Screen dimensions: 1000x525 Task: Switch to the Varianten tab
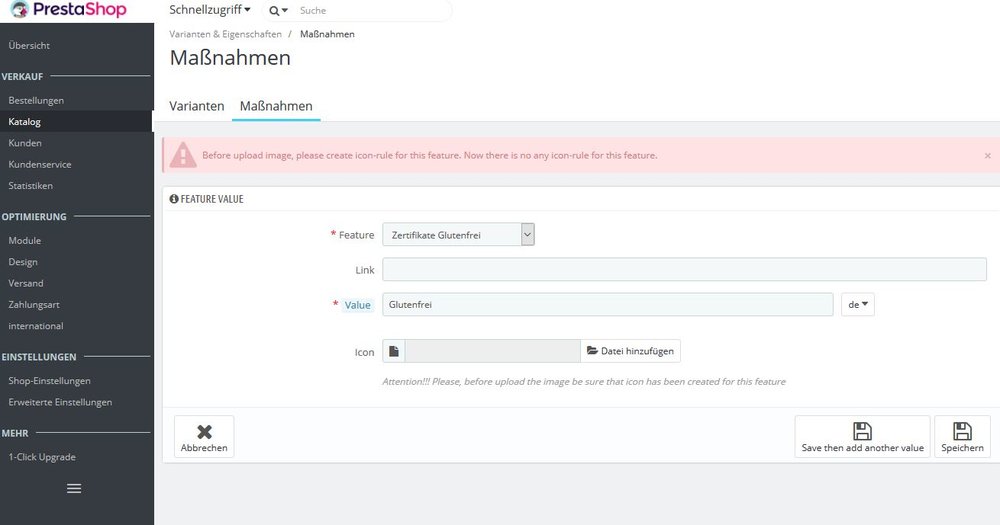pyautogui.click(x=196, y=106)
